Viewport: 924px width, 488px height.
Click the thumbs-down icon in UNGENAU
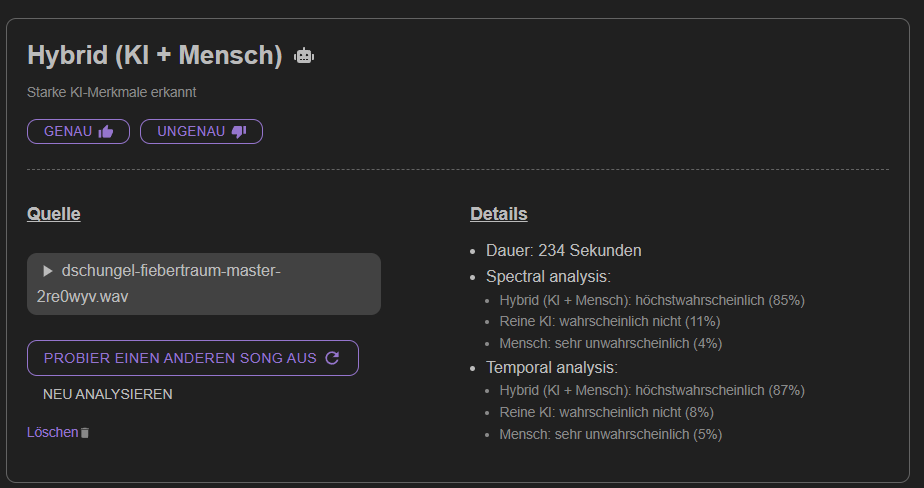pyautogui.click(x=239, y=131)
